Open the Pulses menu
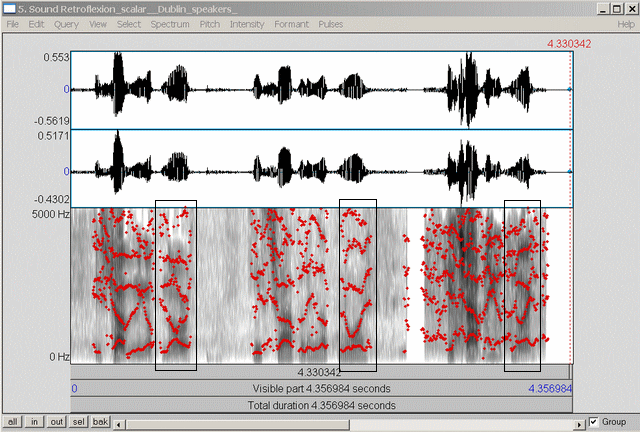640x432 pixels. 330,23
